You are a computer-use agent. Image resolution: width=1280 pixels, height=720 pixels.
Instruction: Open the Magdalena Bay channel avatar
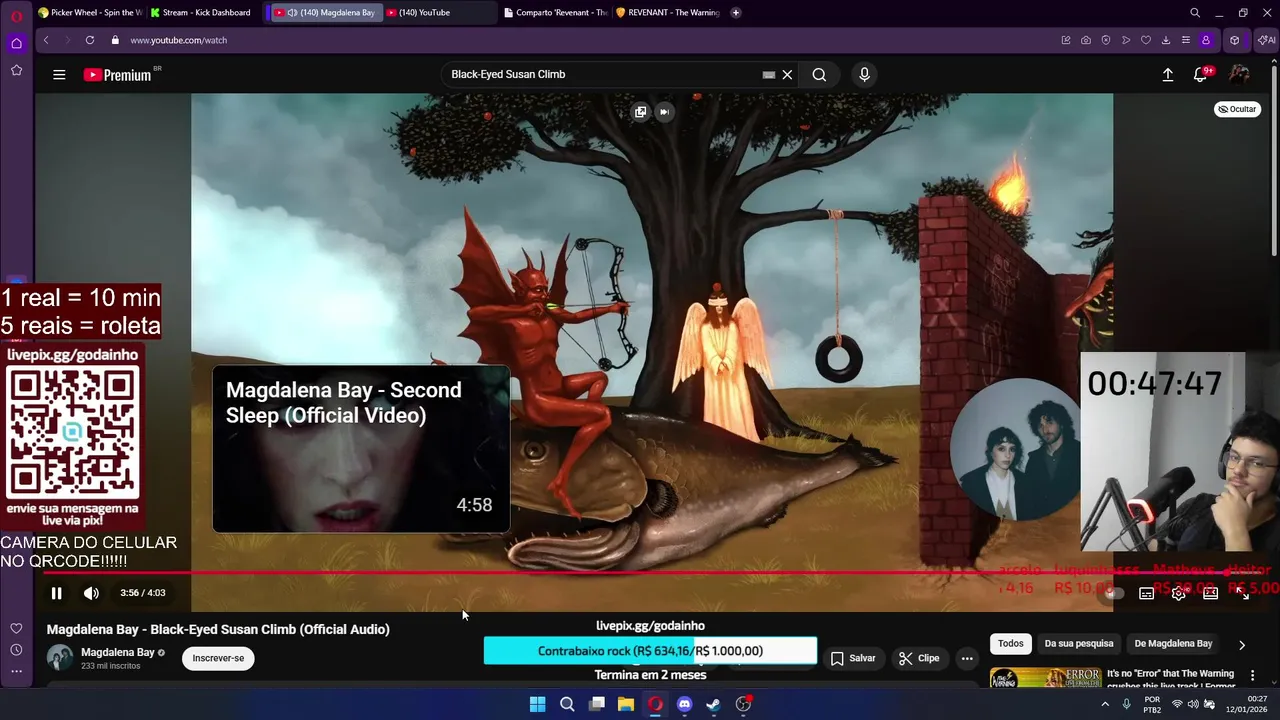tap(60, 657)
